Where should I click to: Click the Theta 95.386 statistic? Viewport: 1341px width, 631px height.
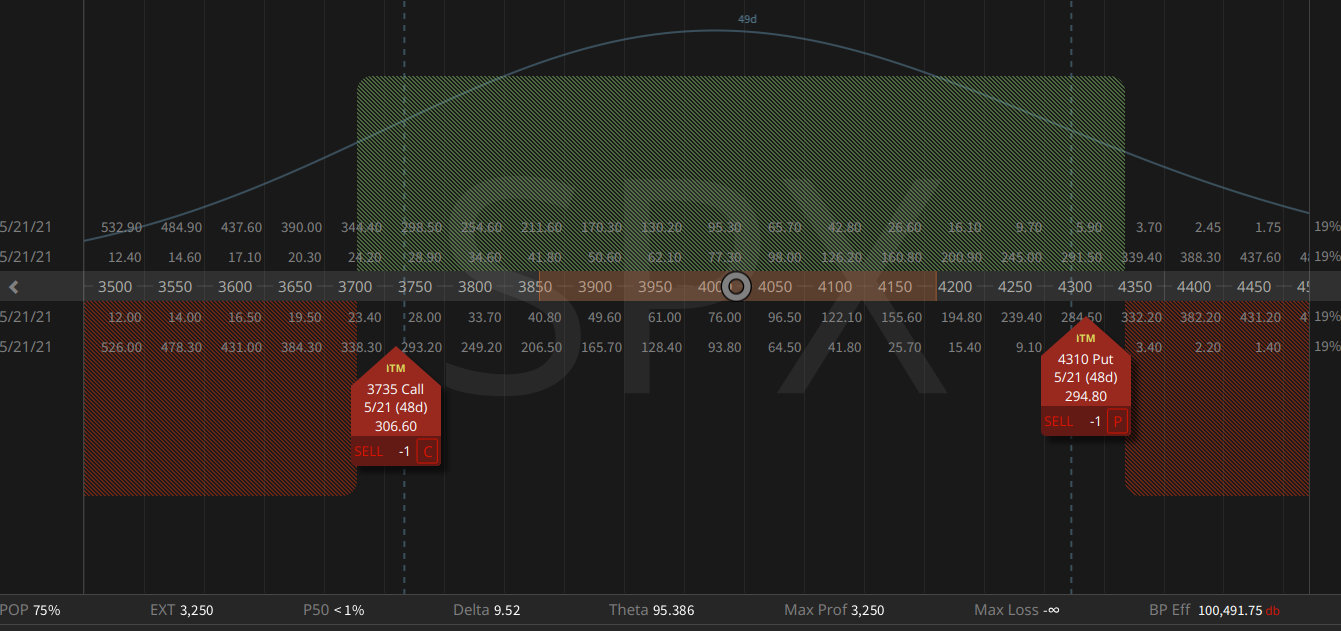(651, 610)
